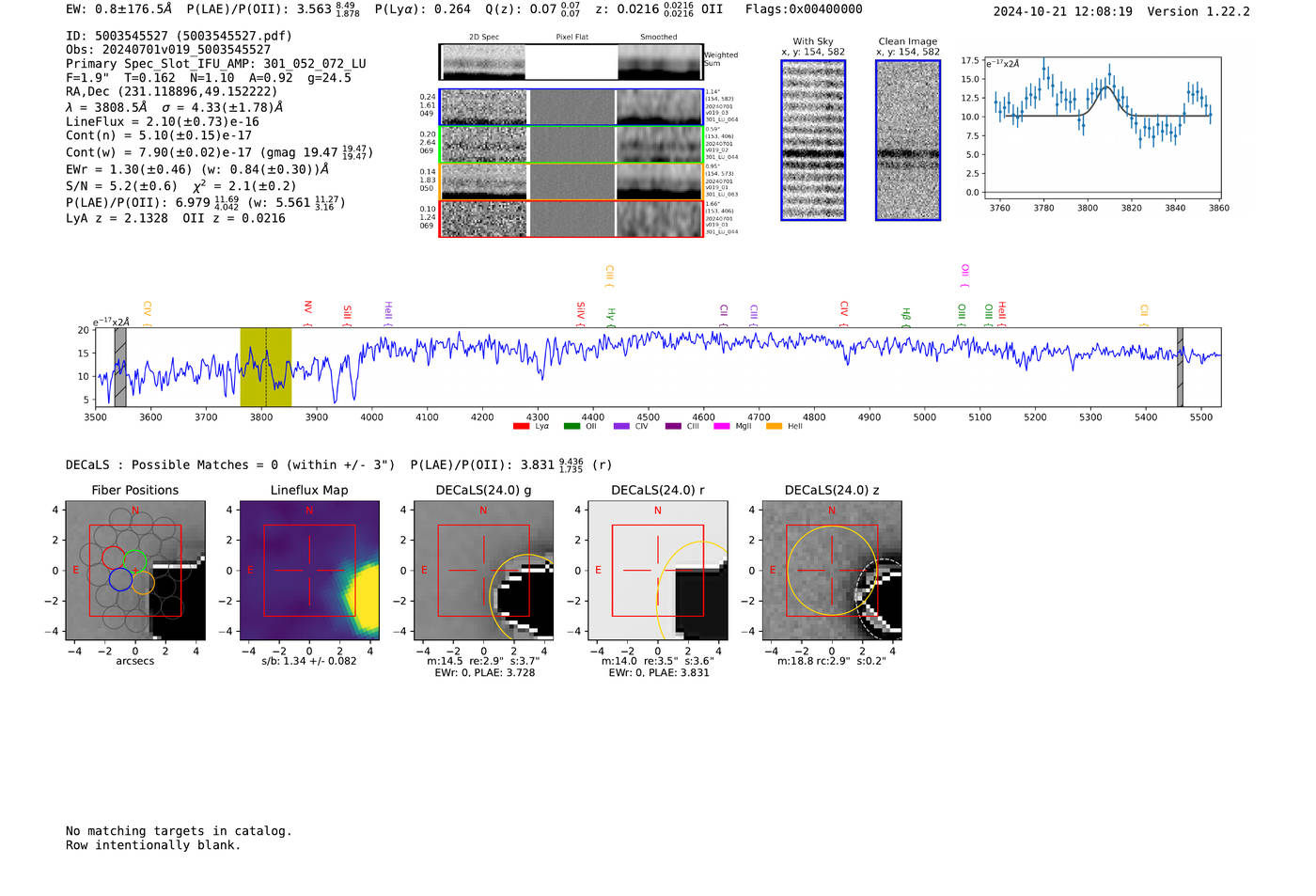Click the green Hγ line marker label
The image size is (1316, 896).
click(610, 316)
